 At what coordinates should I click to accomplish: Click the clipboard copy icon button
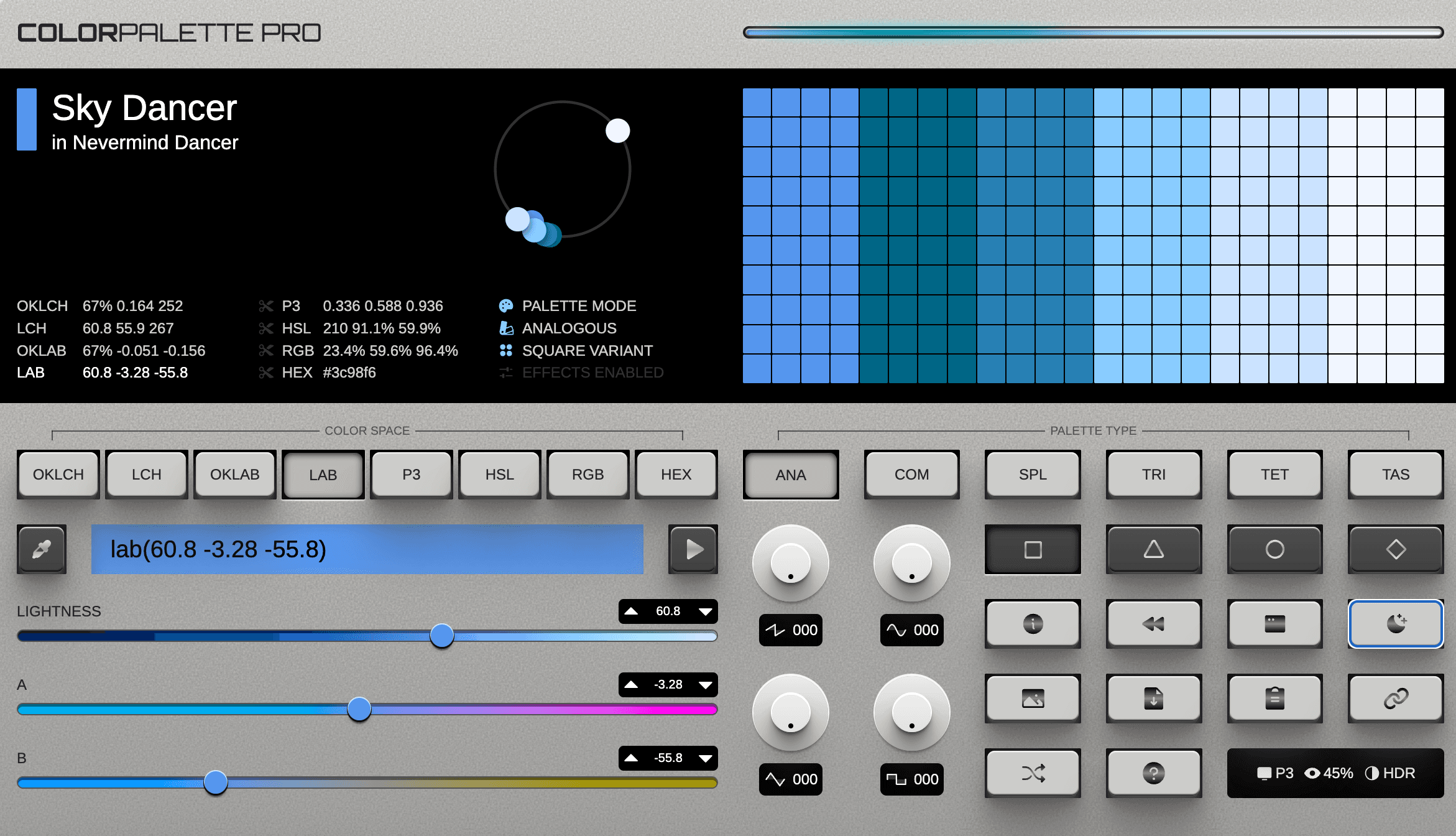pyautogui.click(x=1274, y=699)
